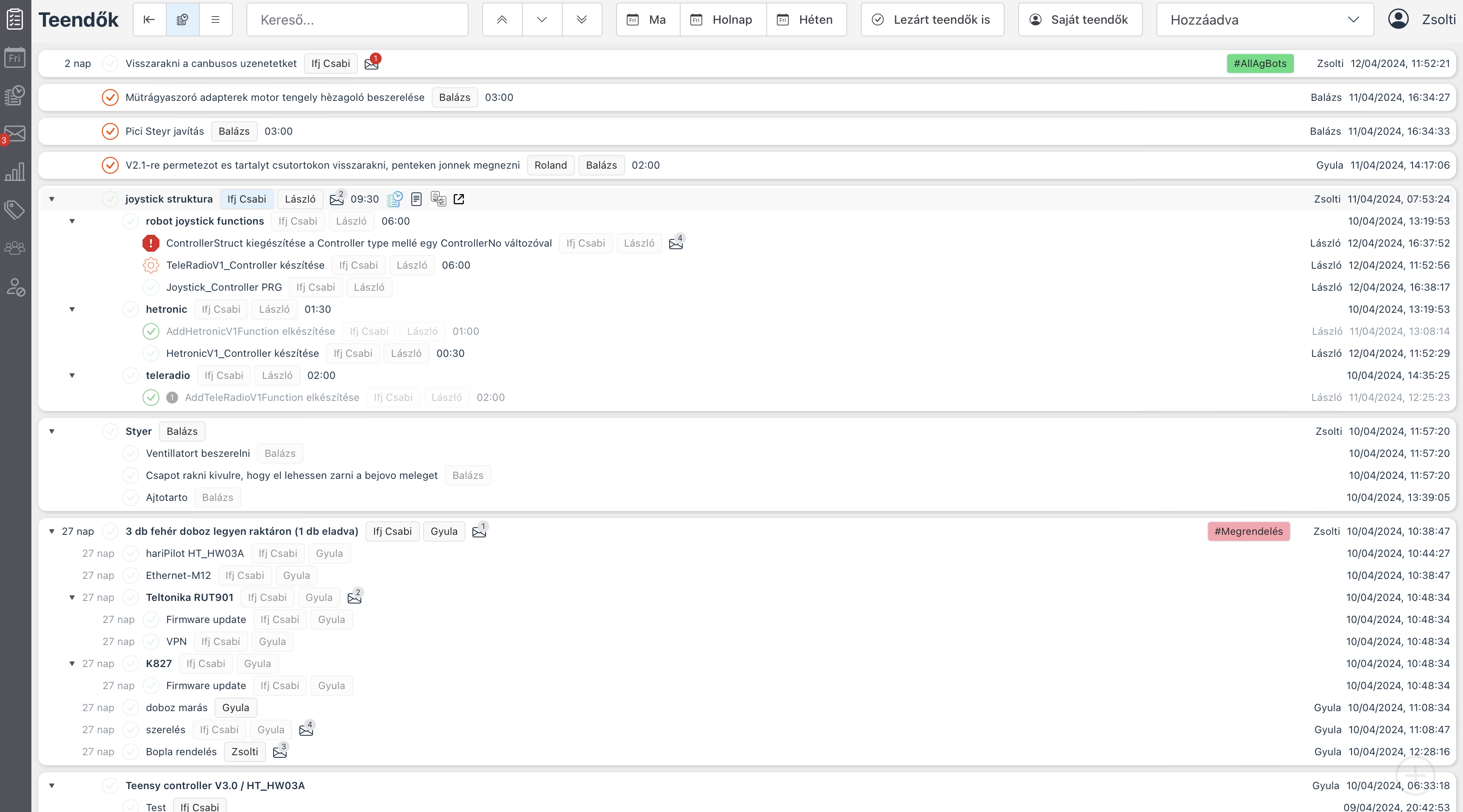1463x812 pixels.
Task: Open the statistics bar chart sidebar icon
Action: (15, 172)
